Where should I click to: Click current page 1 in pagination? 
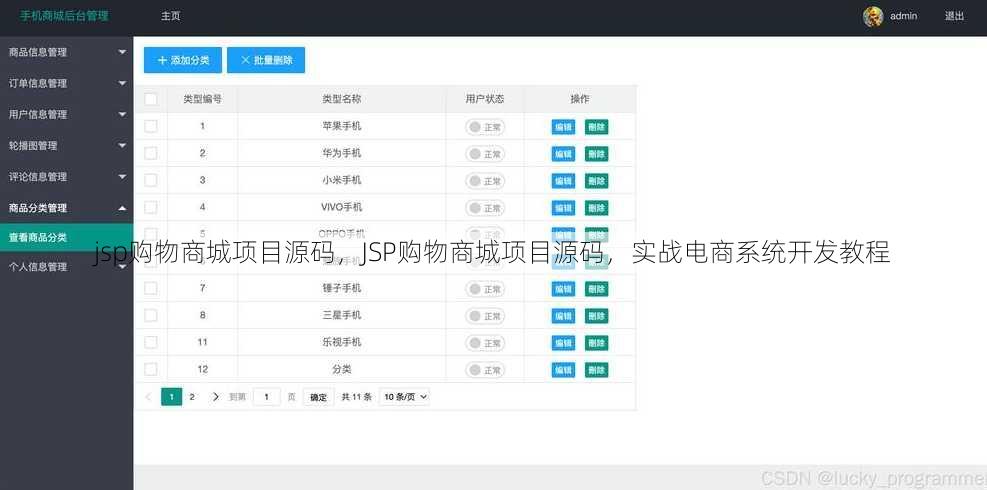pos(172,397)
